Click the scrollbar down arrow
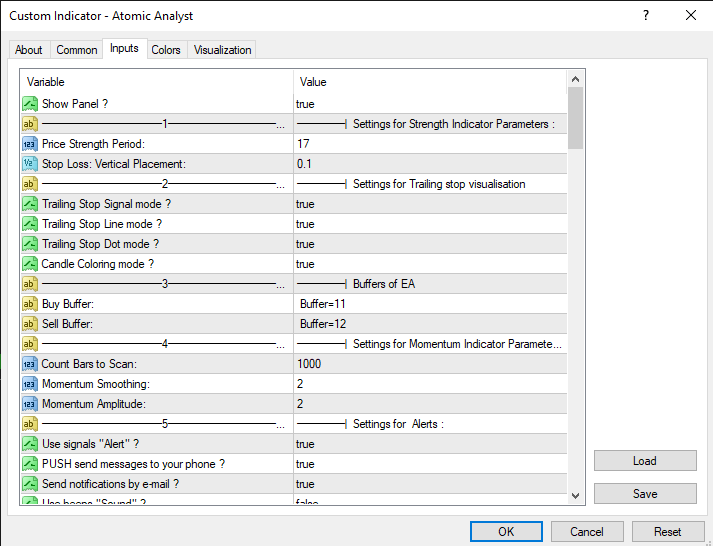This screenshot has height=546, width=713. click(x=575, y=495)
